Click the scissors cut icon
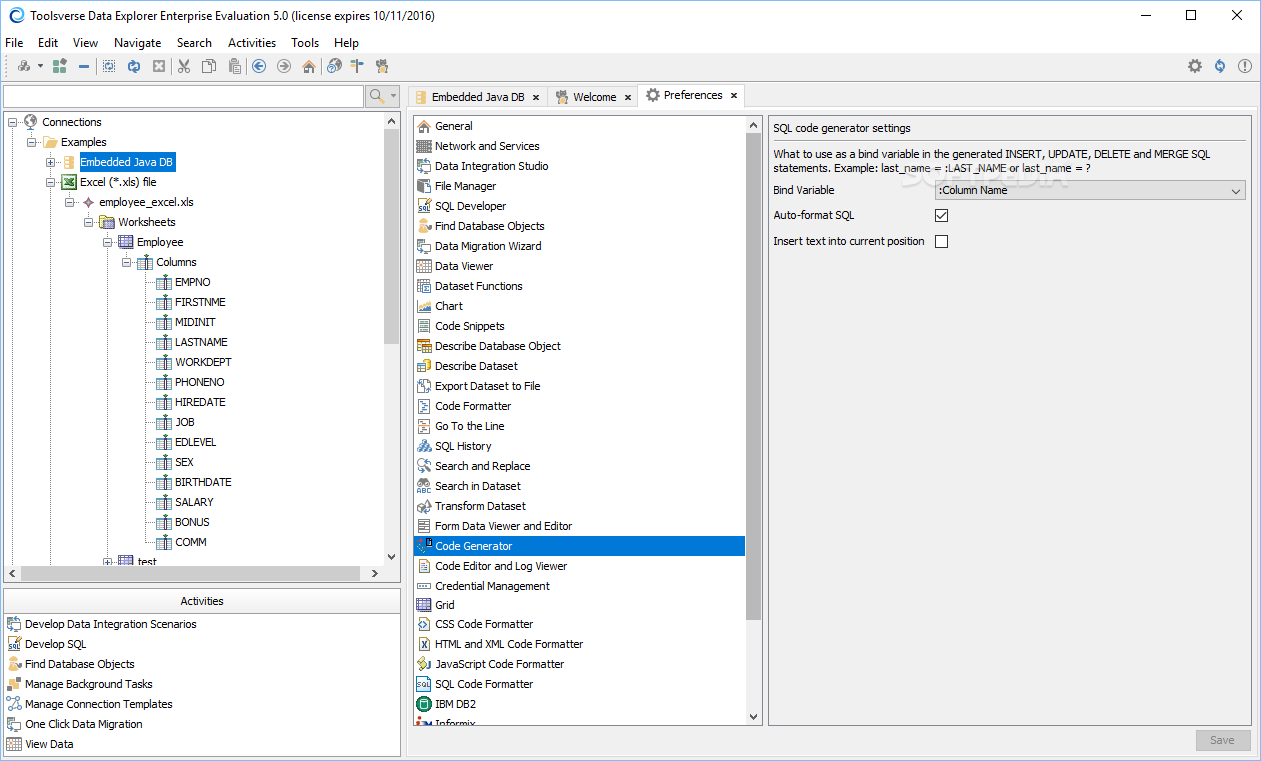This screenshot has height=761, width=1261. 184,66
